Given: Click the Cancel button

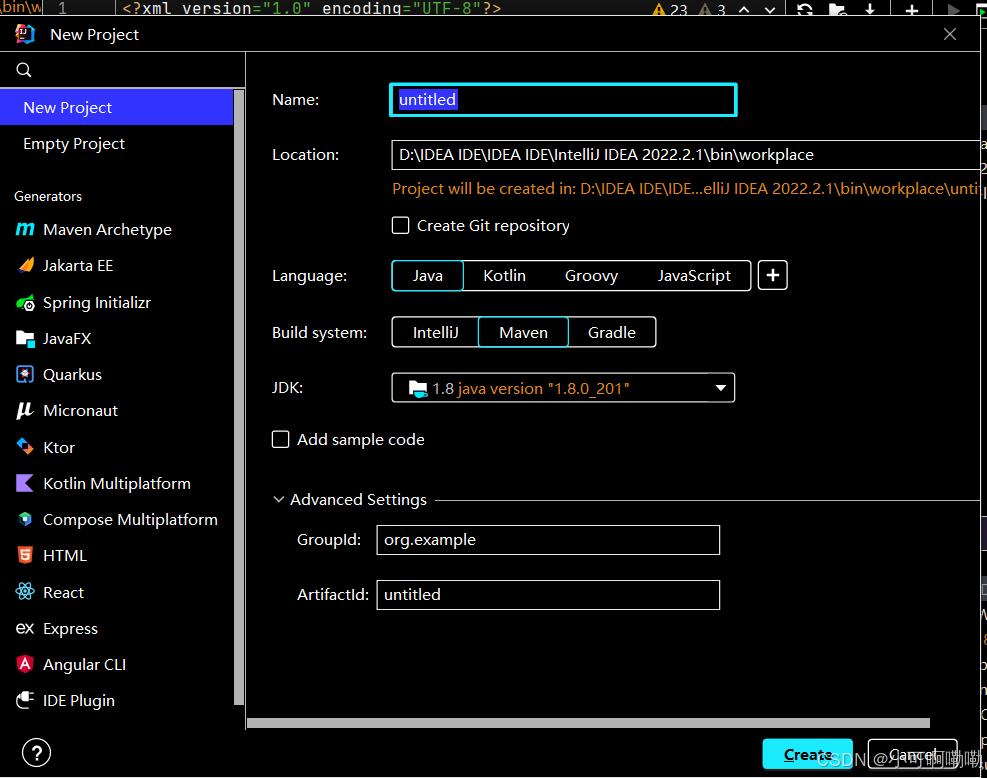Looking at the screenshot, I should tap(912, 754).
